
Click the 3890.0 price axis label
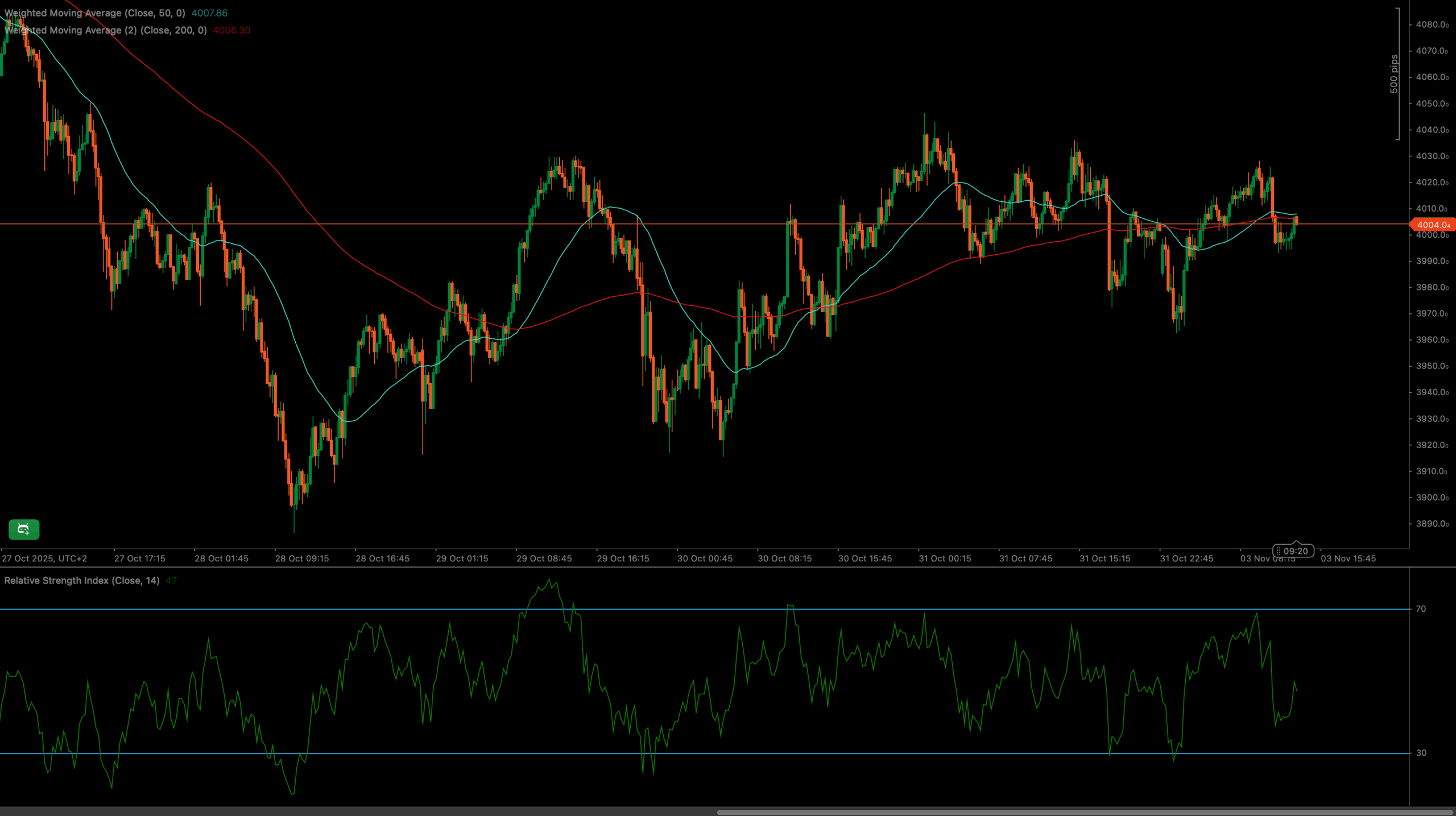point(1432,524)
